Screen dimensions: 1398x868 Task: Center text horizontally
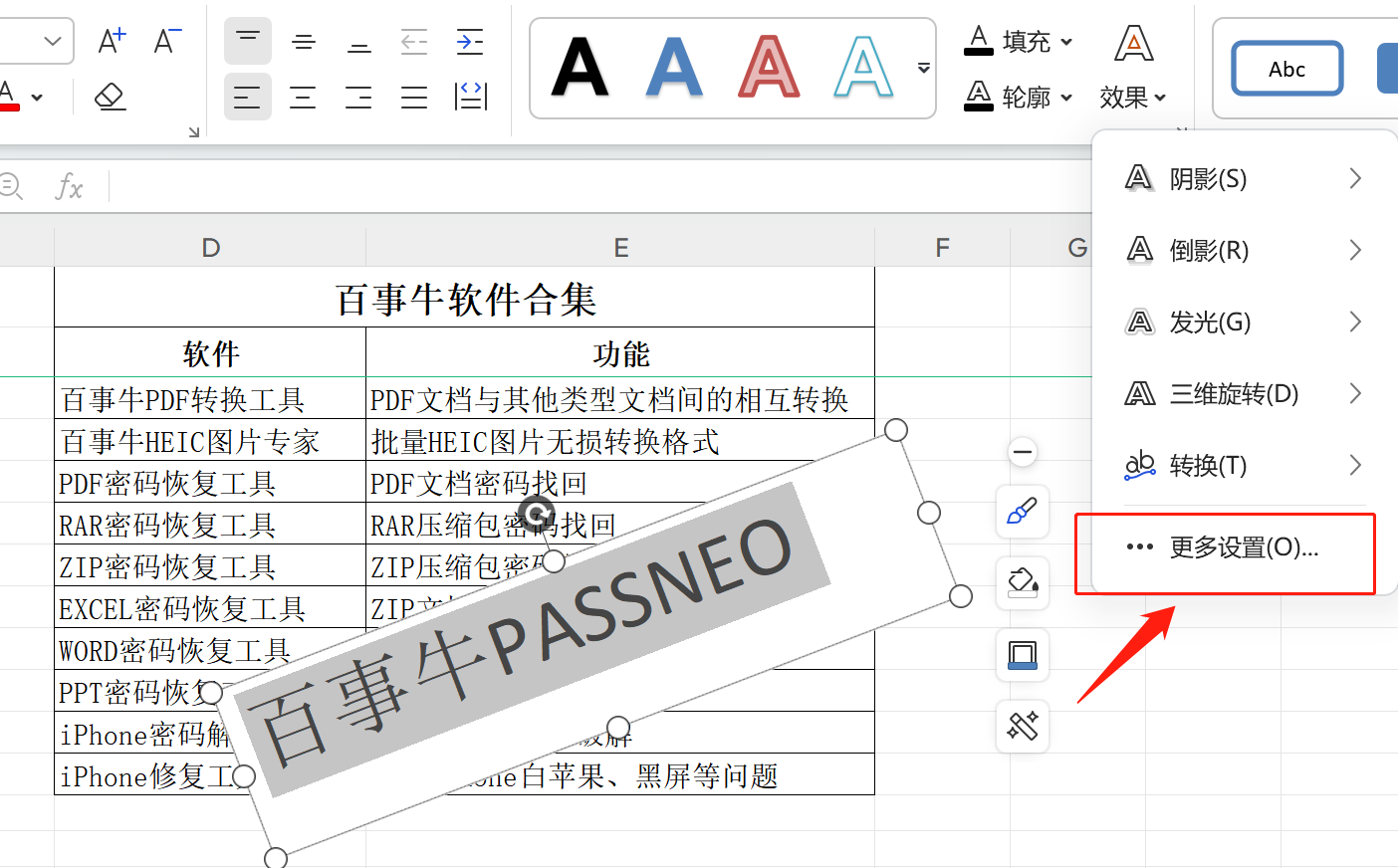point(304,97)
